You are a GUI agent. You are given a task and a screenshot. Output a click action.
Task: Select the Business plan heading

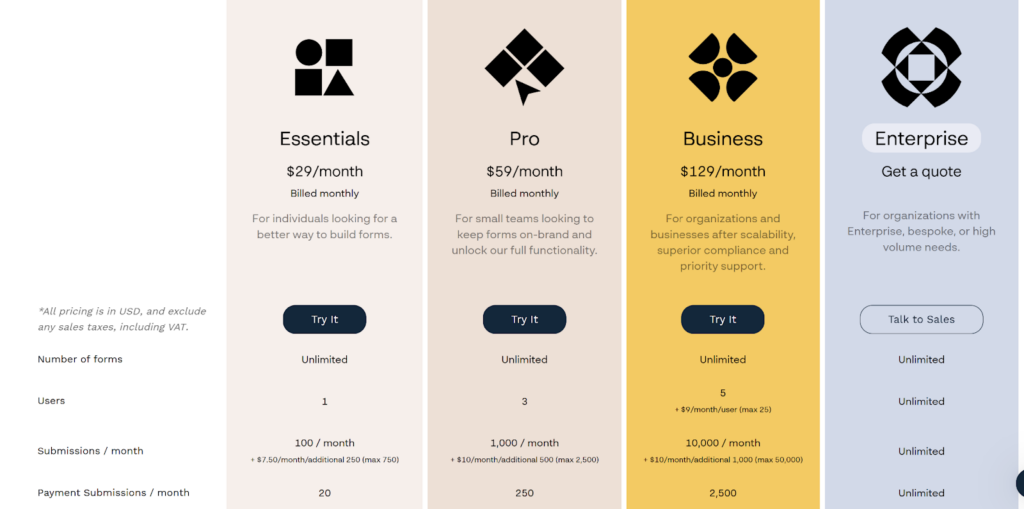(x=722, y=139)
